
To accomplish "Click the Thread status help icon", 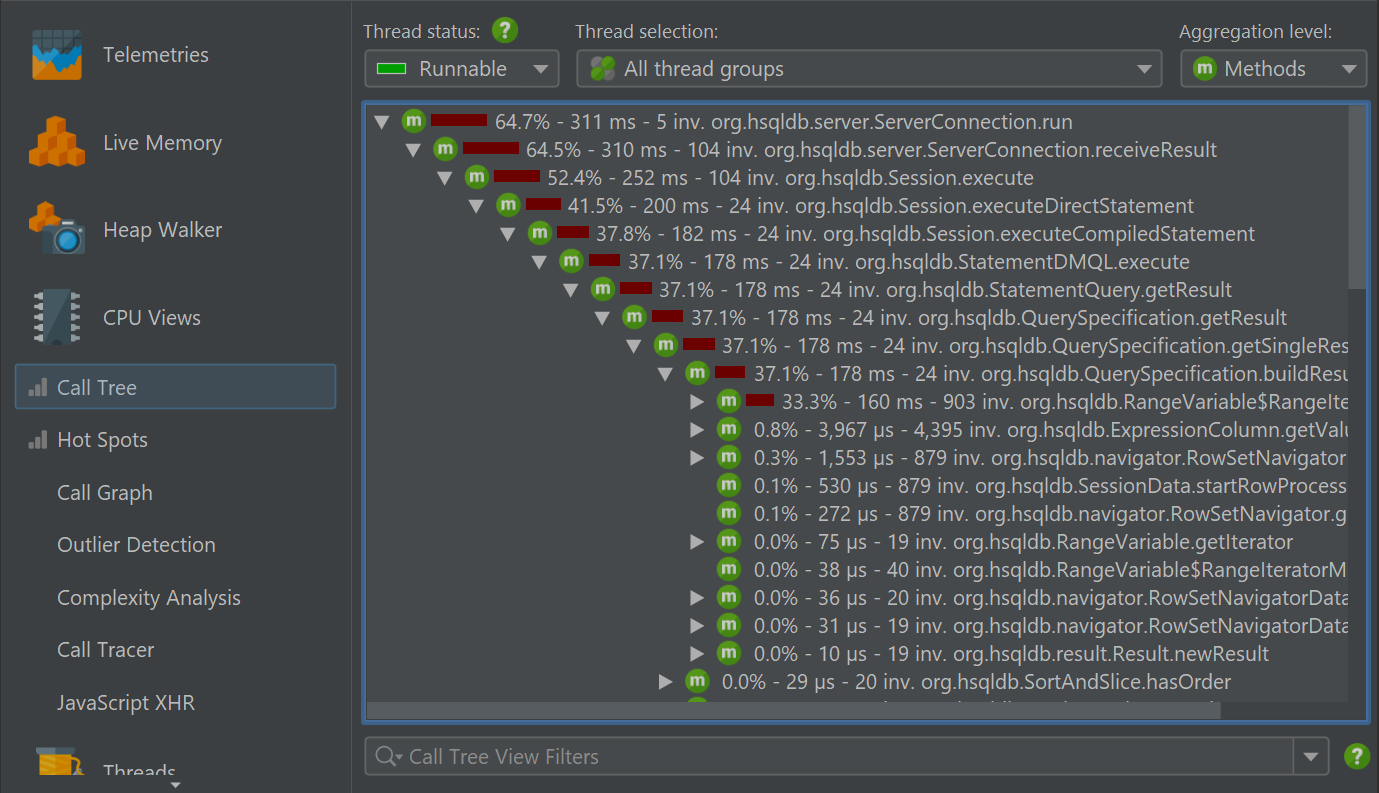I will coord(505,31).
